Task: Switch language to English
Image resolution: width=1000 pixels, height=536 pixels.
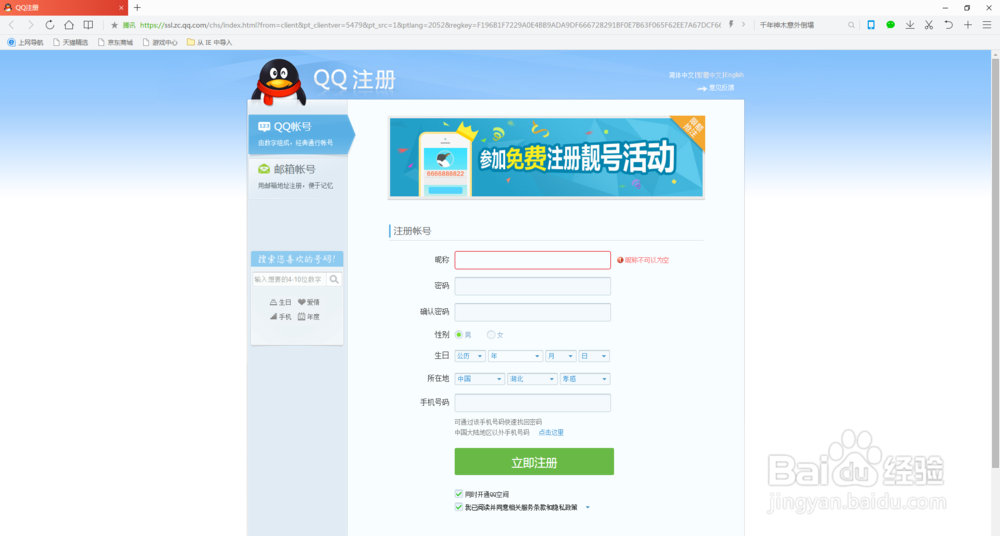Action: click(x=734, y=75)
